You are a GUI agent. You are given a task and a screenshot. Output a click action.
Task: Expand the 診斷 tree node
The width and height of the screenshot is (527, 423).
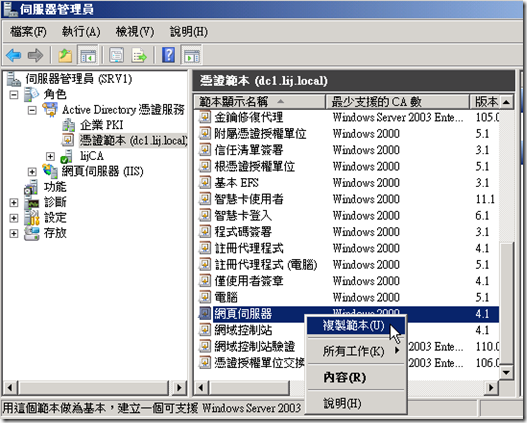coord(14,203)
